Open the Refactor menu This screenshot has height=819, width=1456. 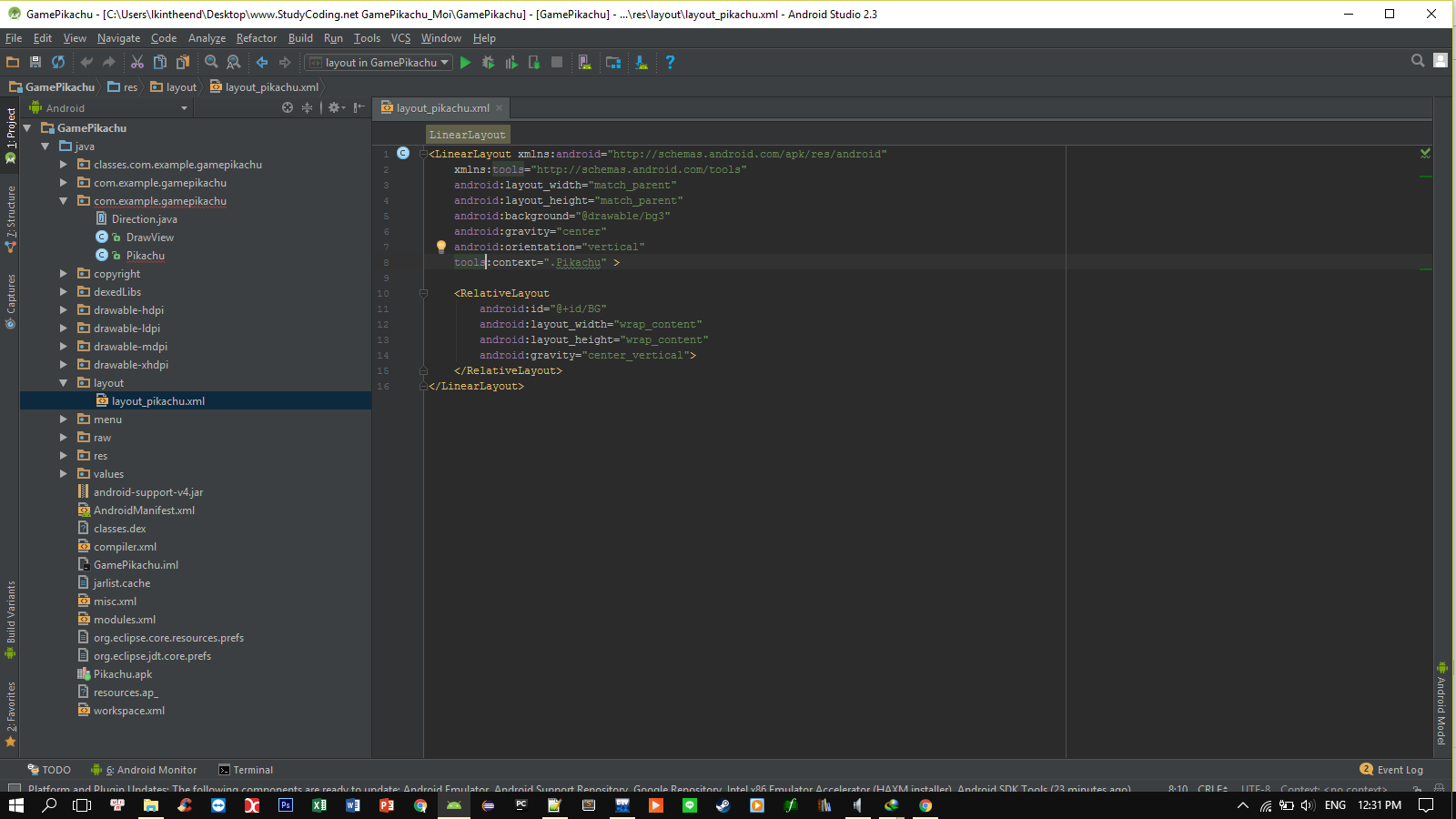256,38
